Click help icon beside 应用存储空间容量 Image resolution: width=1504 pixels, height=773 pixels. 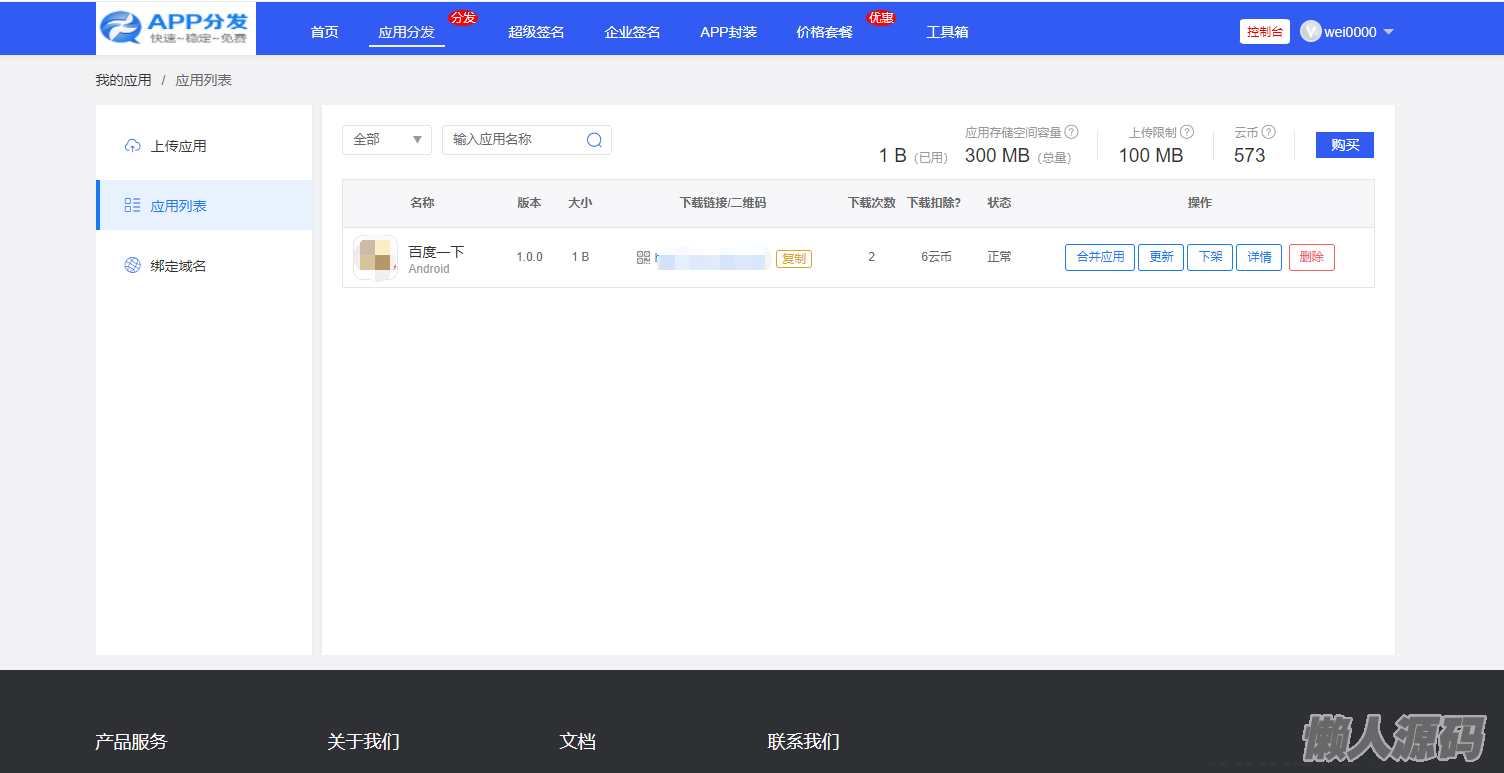click(x=1071, y=132)
